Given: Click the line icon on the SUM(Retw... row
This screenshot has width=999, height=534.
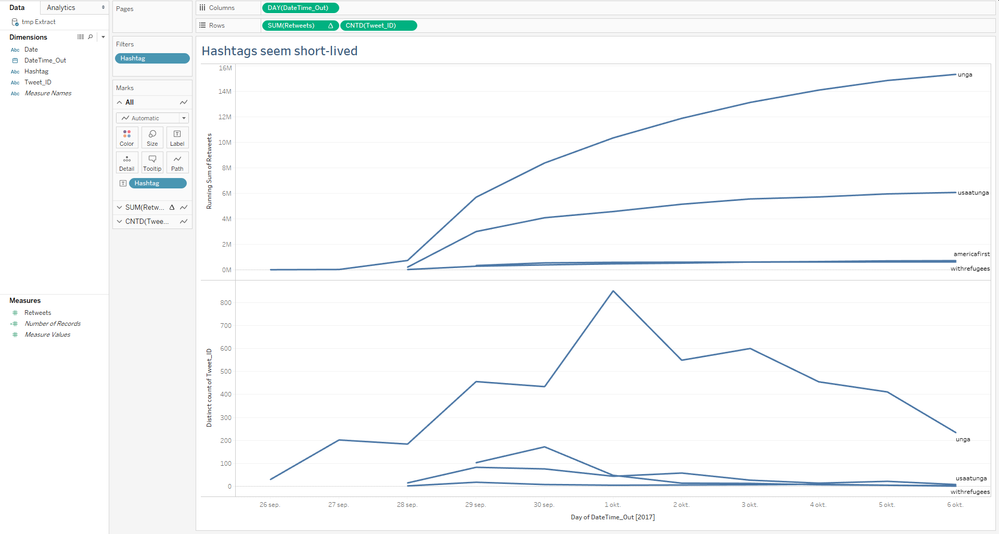Looking at the screenshot, I should pos(183,207).
